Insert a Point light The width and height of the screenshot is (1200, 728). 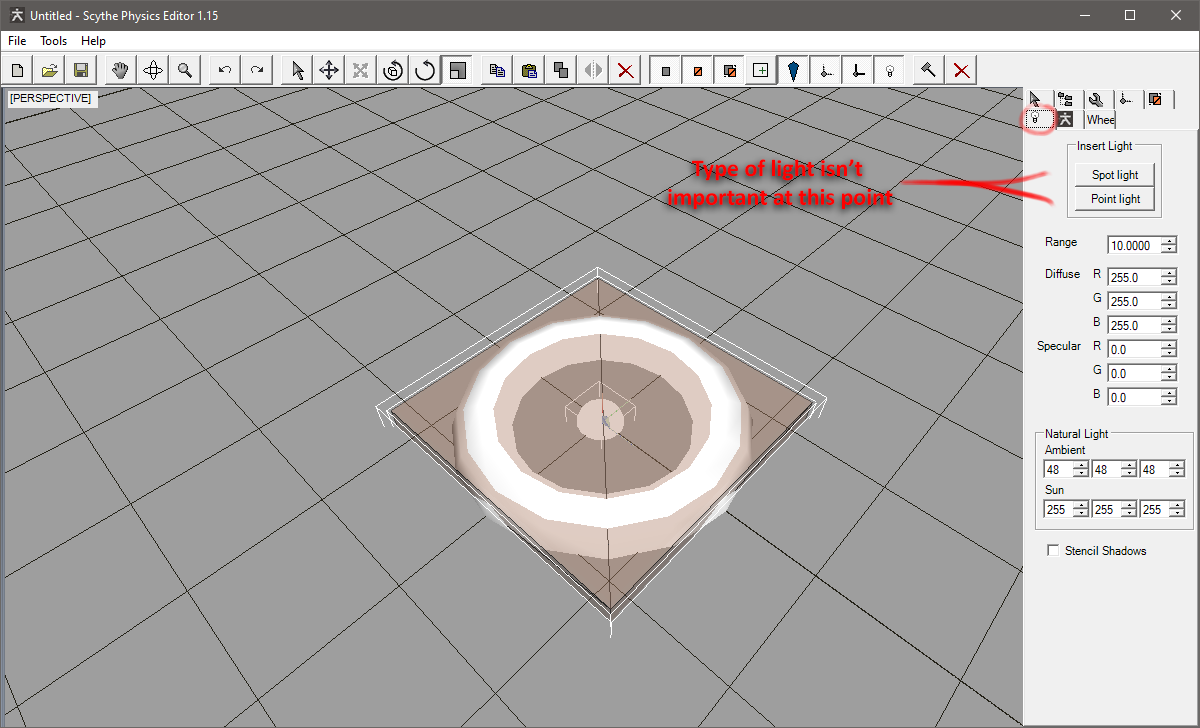click(x=1115, y=199)
